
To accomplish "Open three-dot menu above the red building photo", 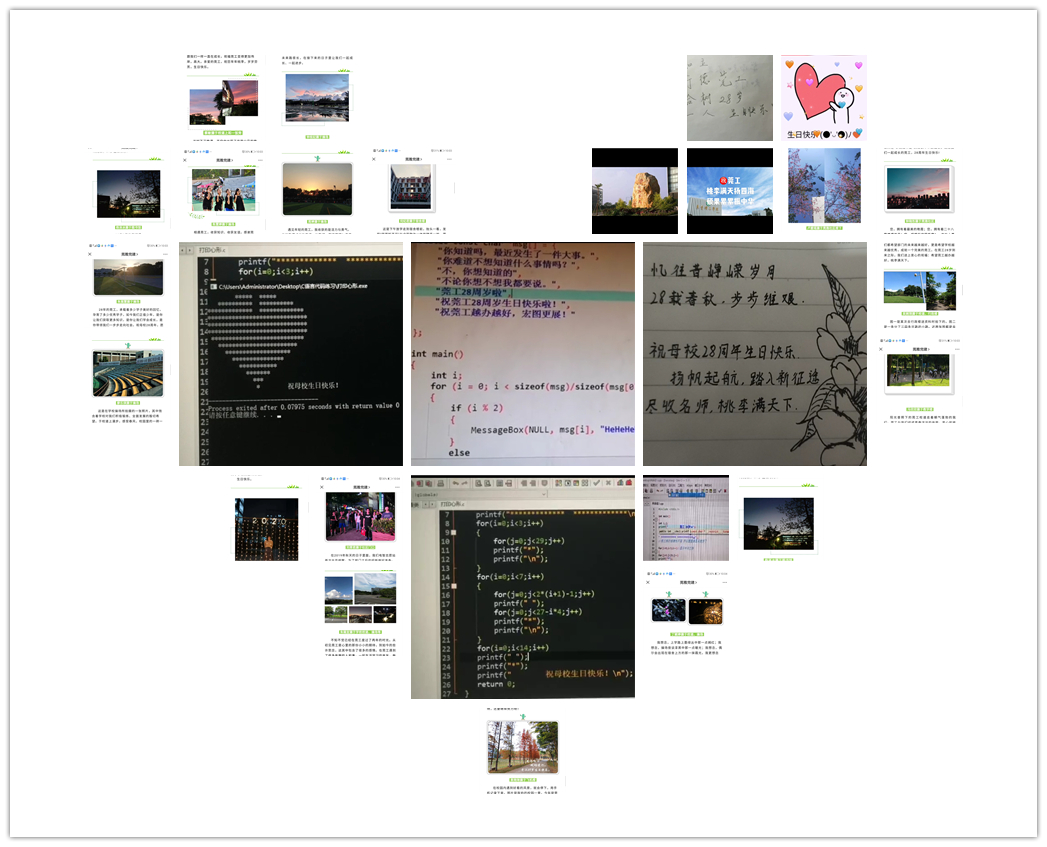I will 449,160.
